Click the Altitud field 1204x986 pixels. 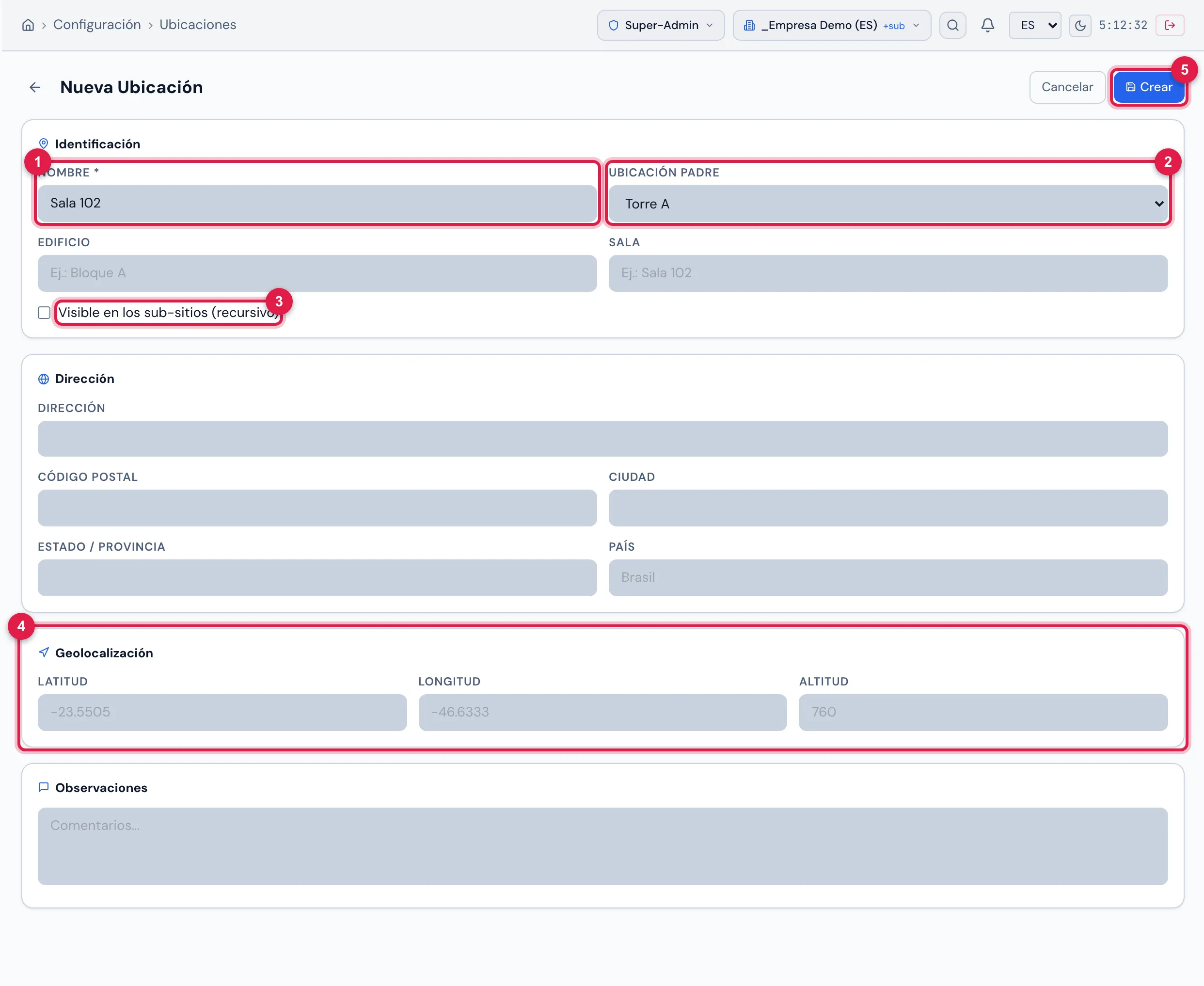(983, 712)
